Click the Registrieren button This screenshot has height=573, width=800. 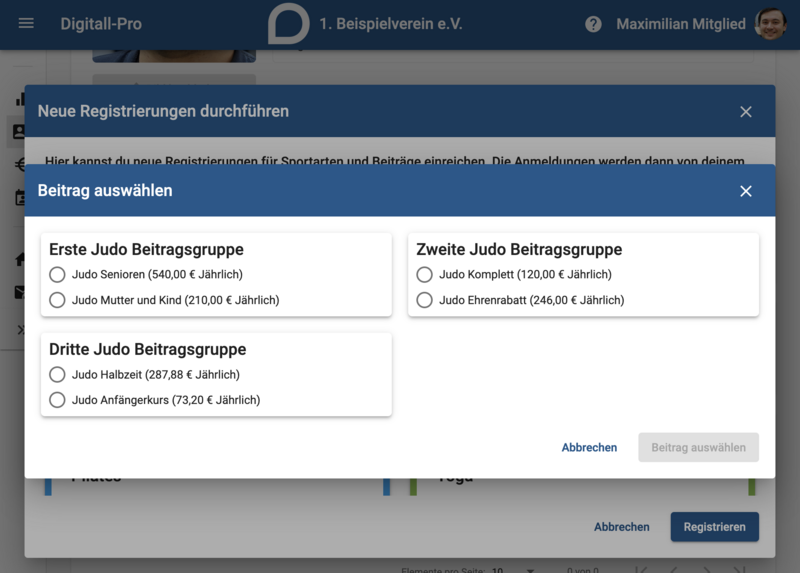pyautogui.click(x=714, y=527)
